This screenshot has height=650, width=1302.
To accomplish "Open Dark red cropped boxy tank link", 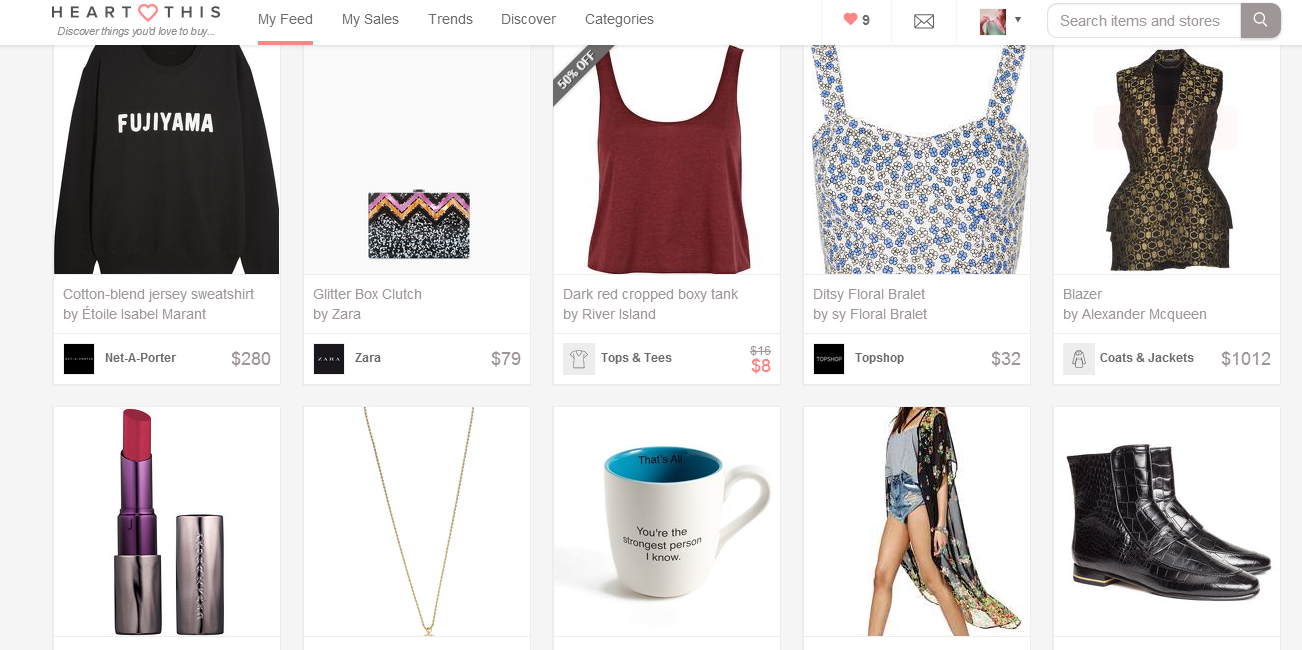I will tap(650, 294).
